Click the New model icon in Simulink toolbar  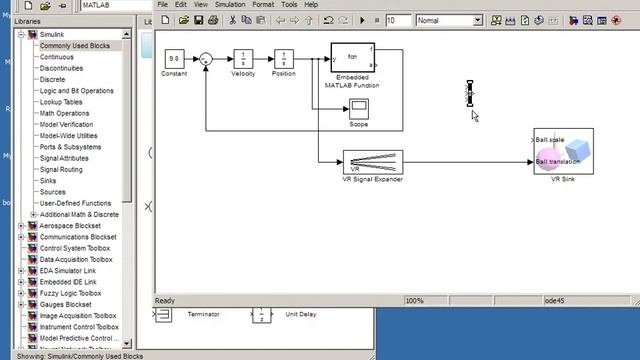165,20
